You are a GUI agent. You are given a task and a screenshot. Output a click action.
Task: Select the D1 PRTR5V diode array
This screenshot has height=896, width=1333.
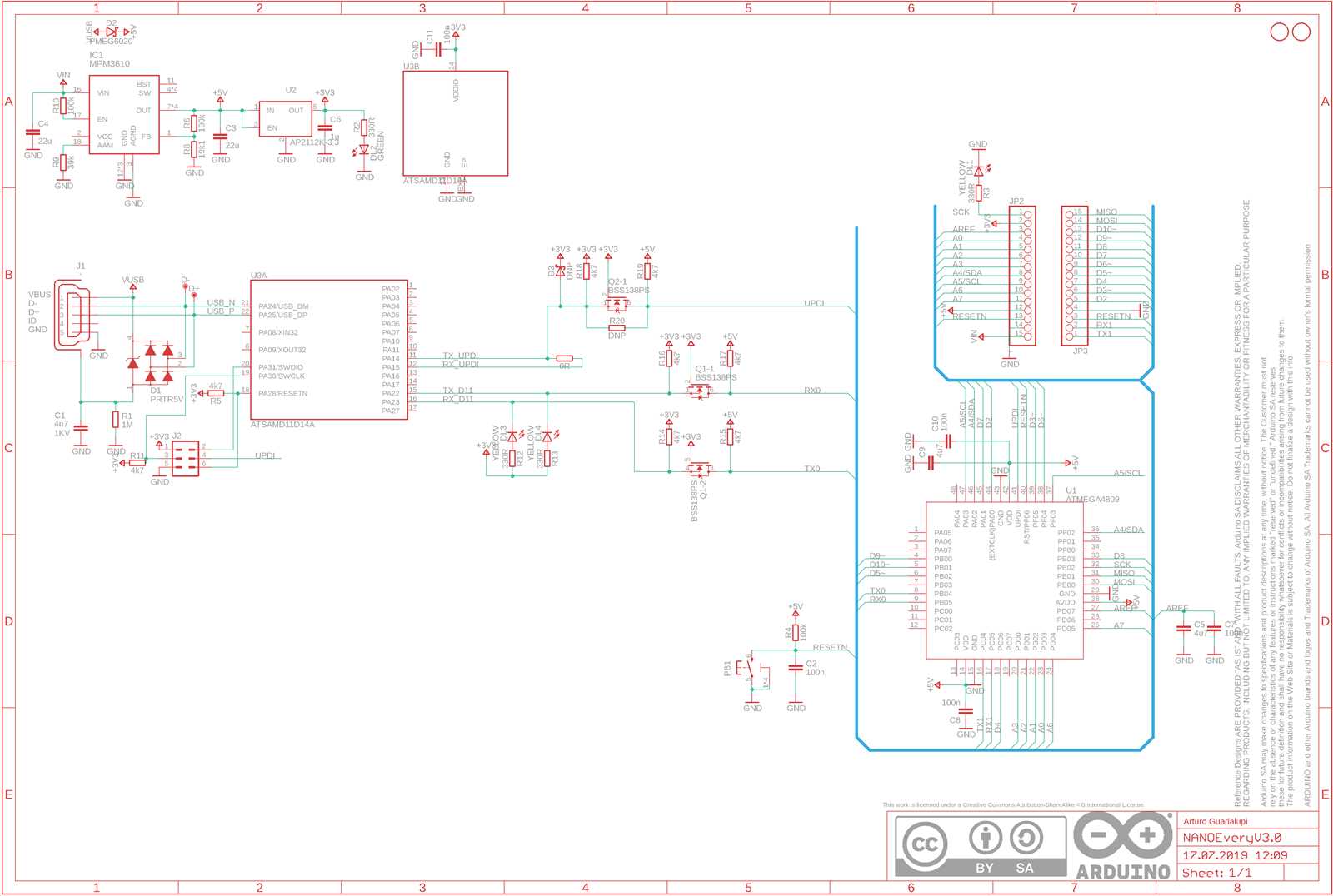[151, 363]
